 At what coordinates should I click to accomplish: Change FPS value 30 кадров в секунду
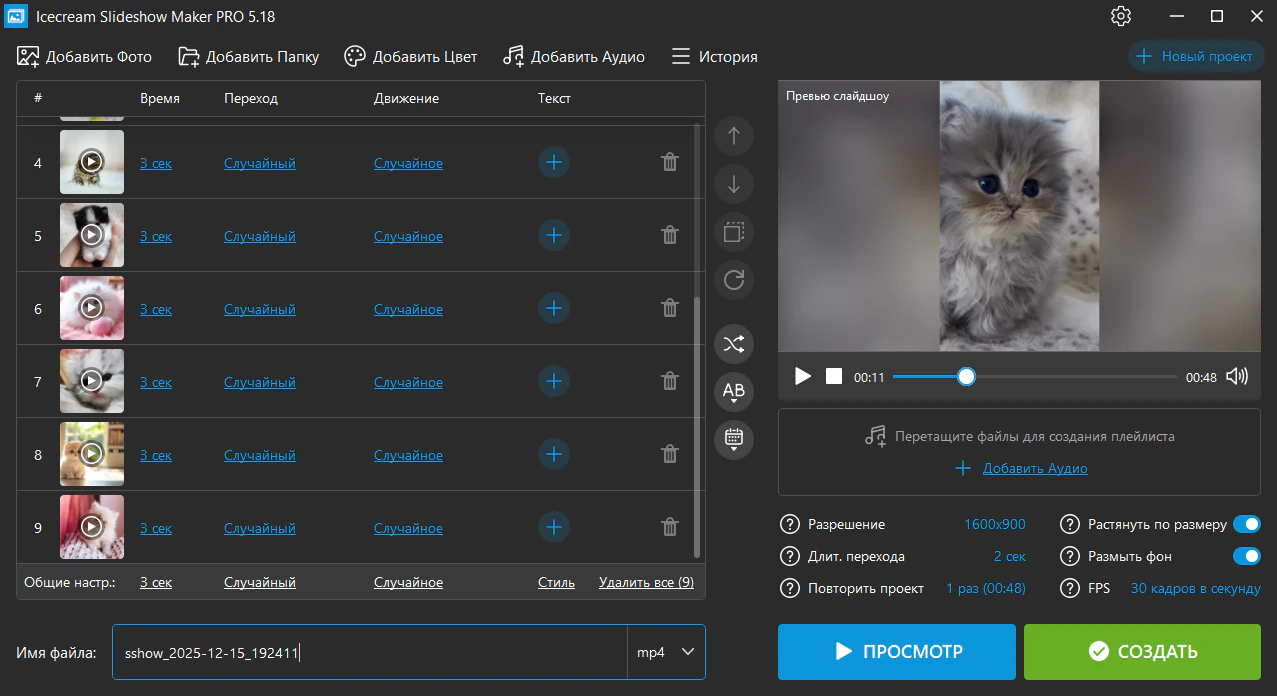pyautogui.click(x=1195, y=588)
